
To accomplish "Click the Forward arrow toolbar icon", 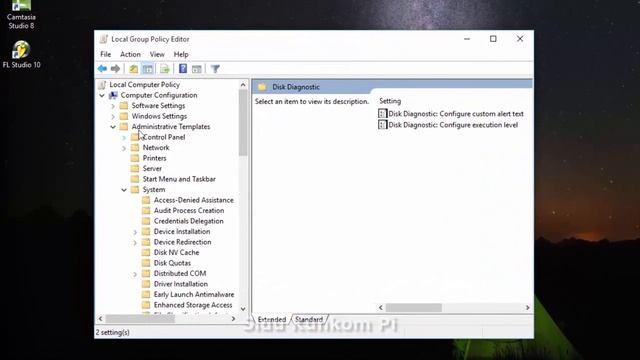I will click(116, 69).
